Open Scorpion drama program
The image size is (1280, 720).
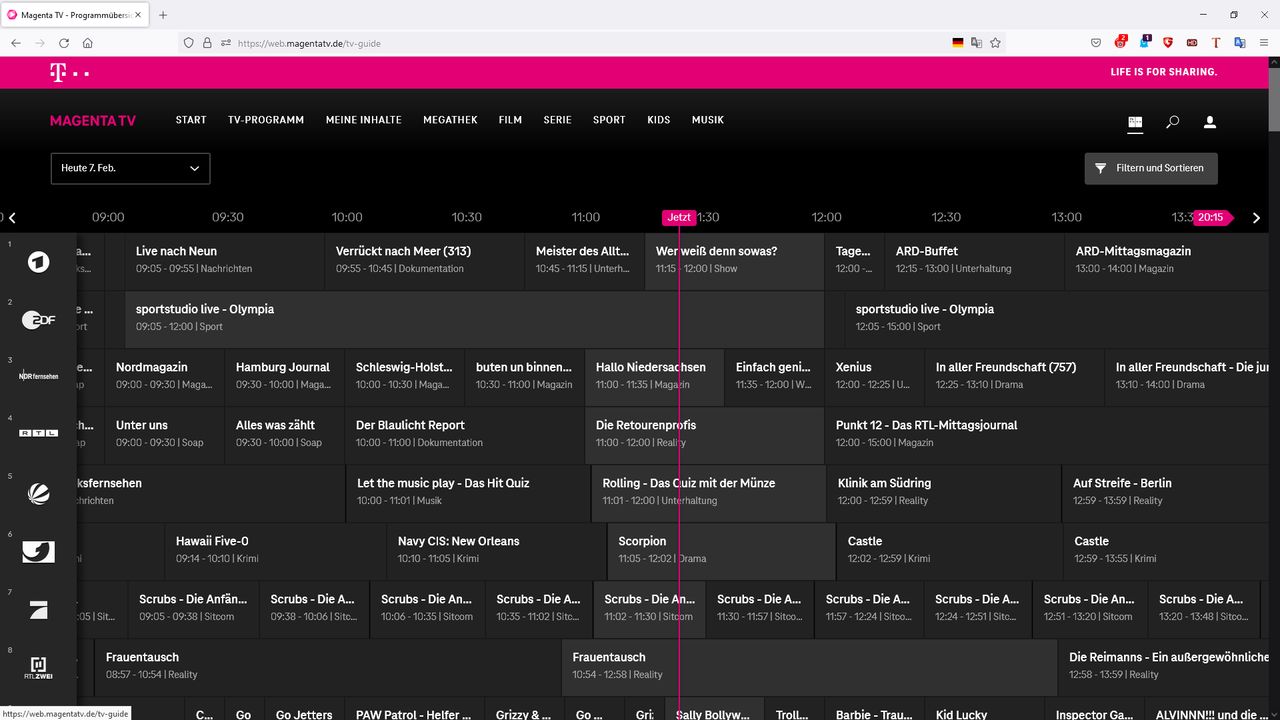click(x=721, y=551)
